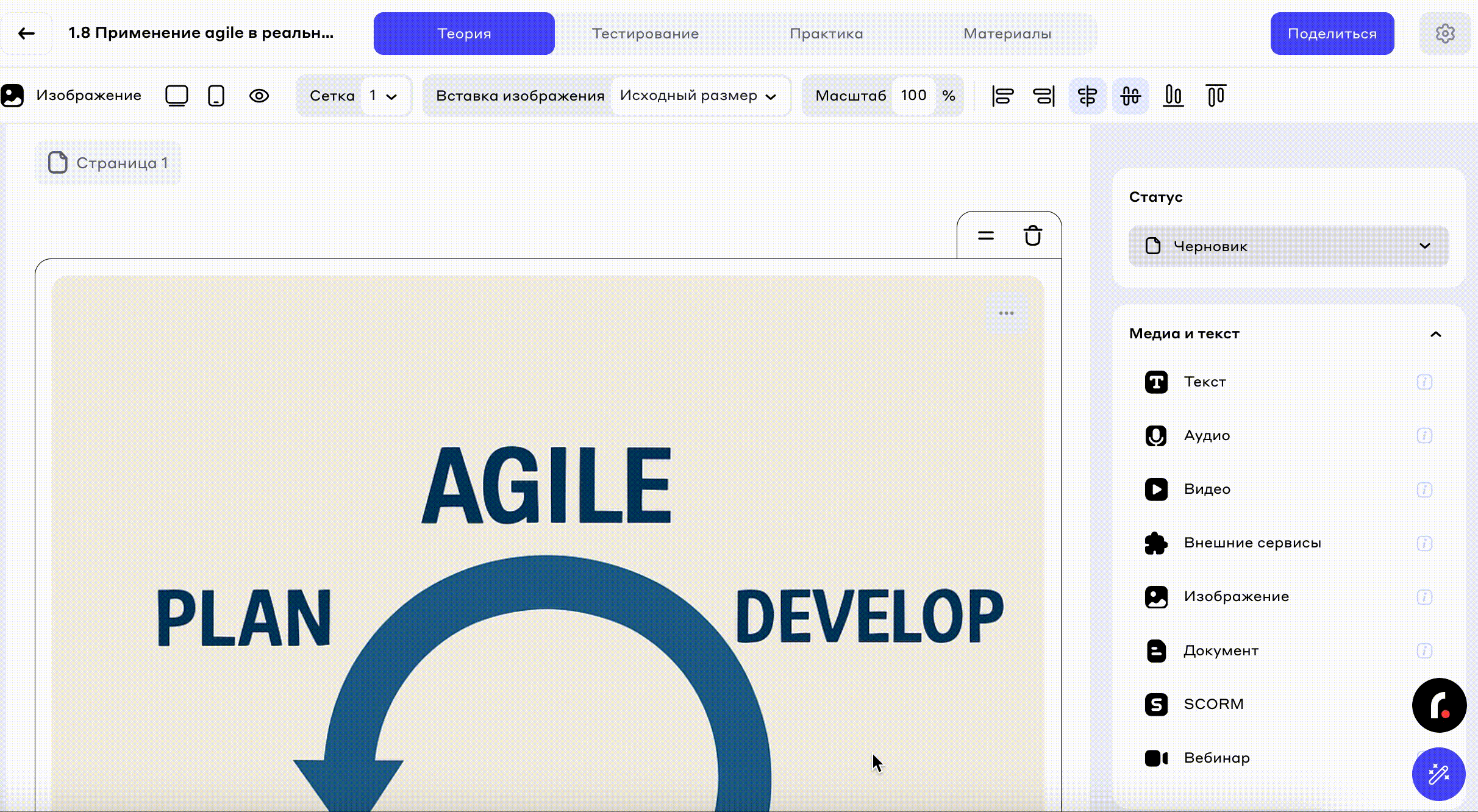Align objects to the bottom
The width and height of the screenshot is (1478, 812).
point(1173,96)
